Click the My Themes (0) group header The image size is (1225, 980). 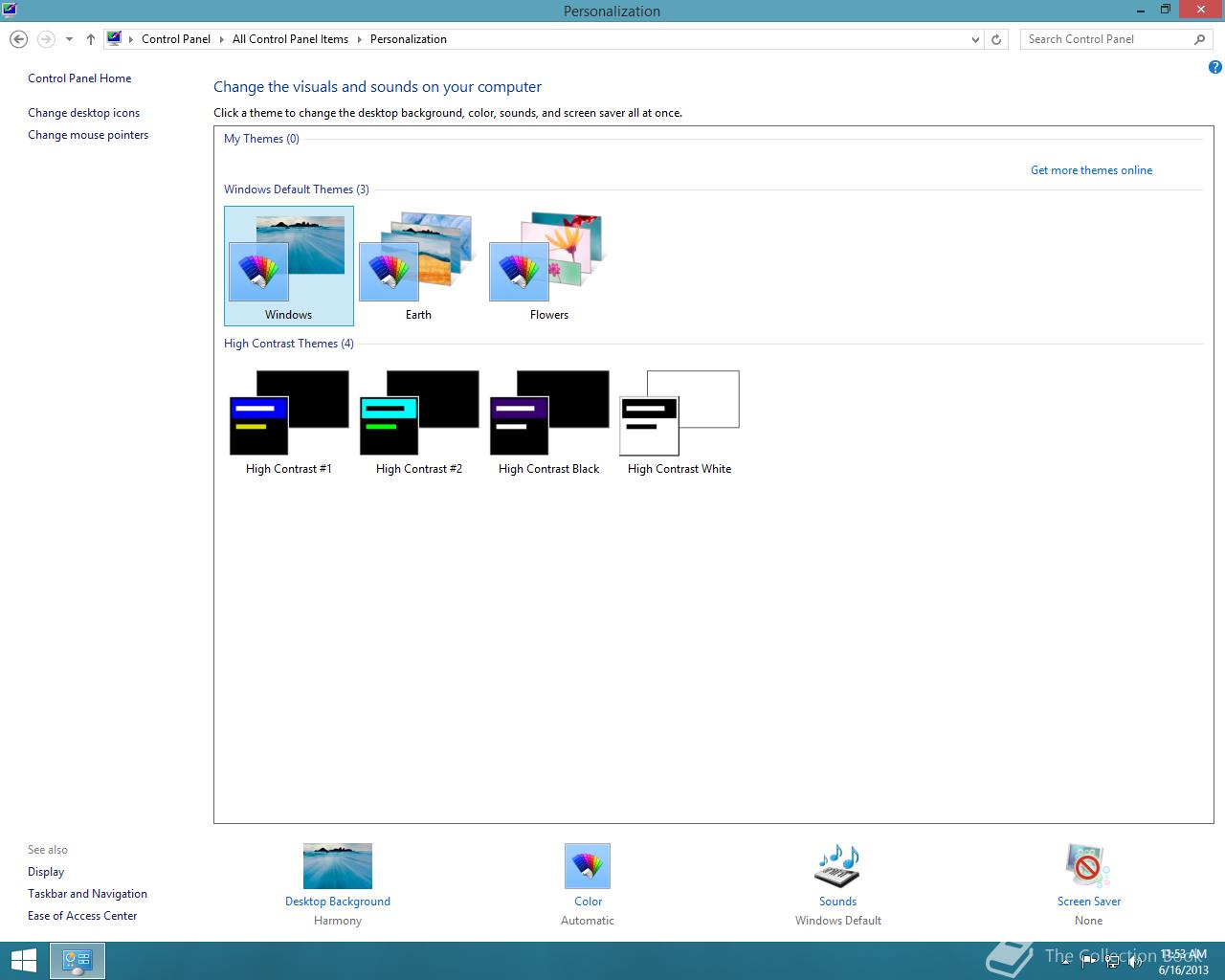[261, 139]
